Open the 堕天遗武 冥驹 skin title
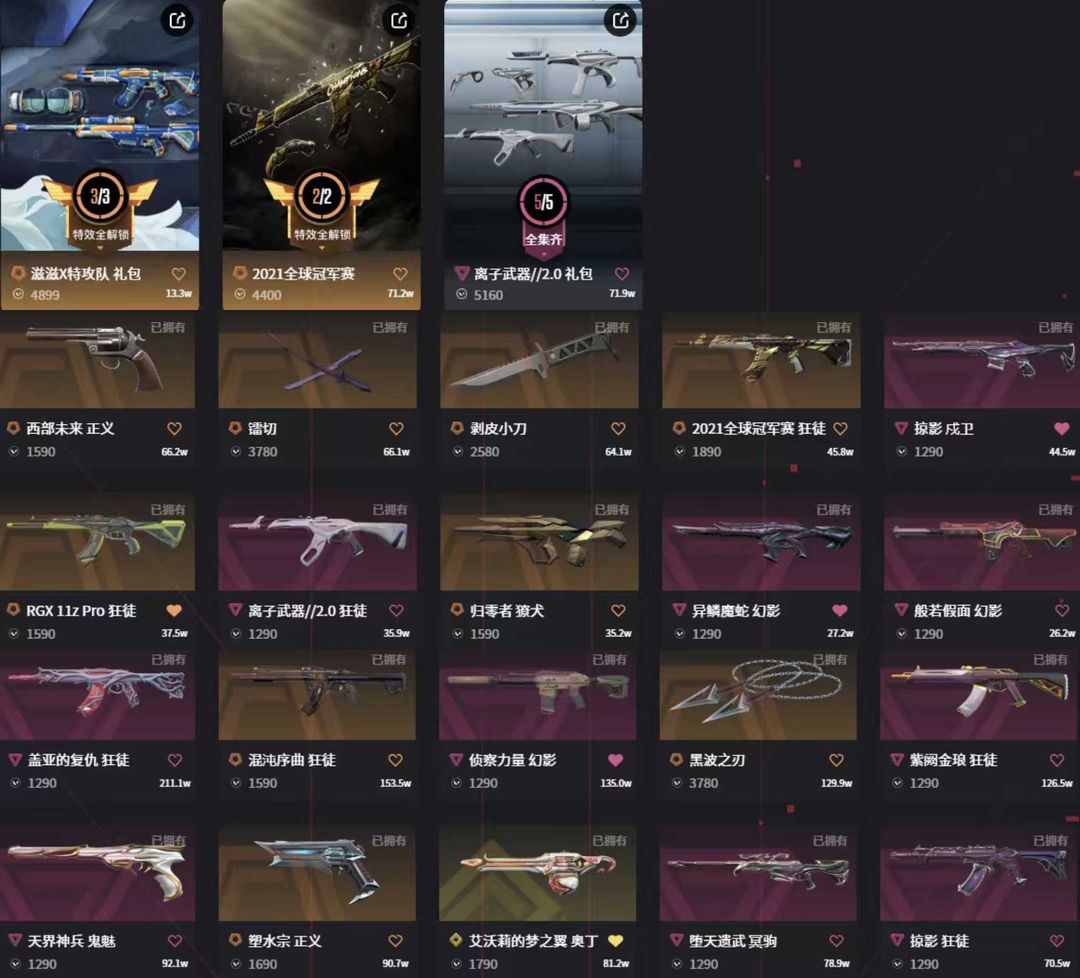 click(x=733, y=941)
